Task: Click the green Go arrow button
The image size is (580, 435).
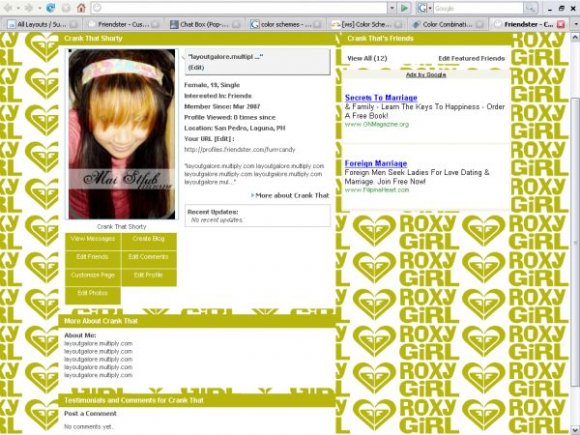Action: tap(405, 8)
